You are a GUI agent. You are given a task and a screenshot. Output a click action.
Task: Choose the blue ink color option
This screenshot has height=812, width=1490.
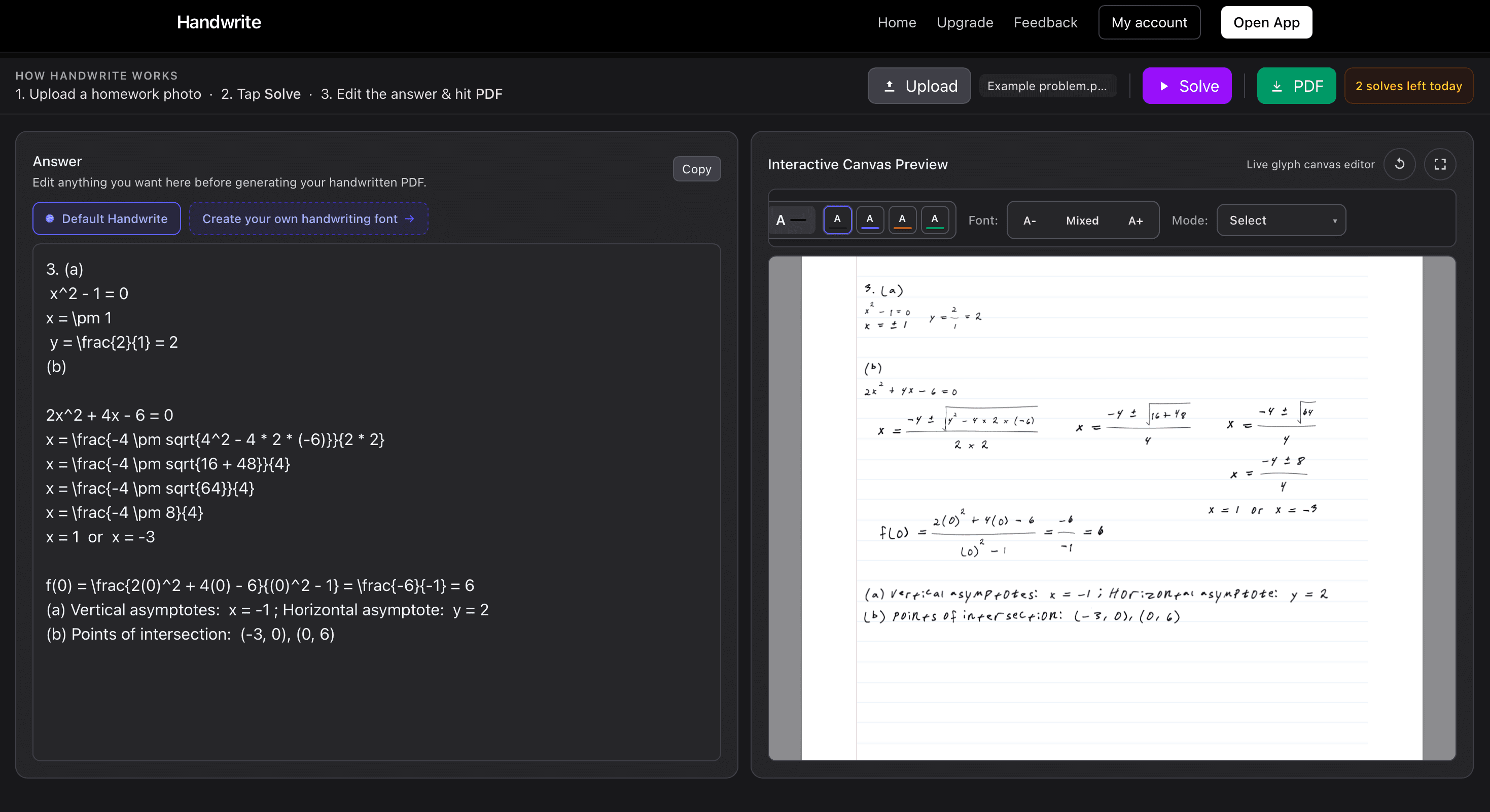[869, 219]
